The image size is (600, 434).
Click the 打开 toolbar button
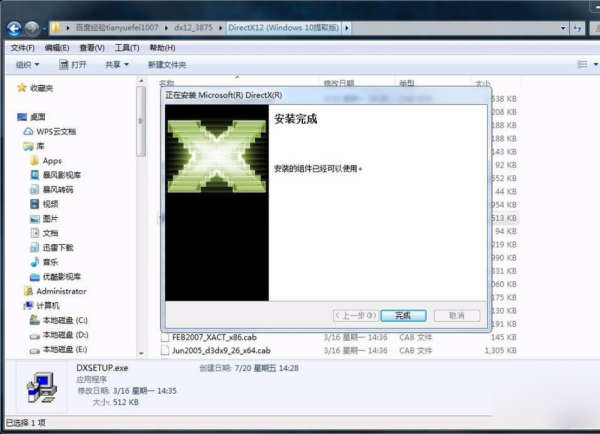(x=73, y=65)
